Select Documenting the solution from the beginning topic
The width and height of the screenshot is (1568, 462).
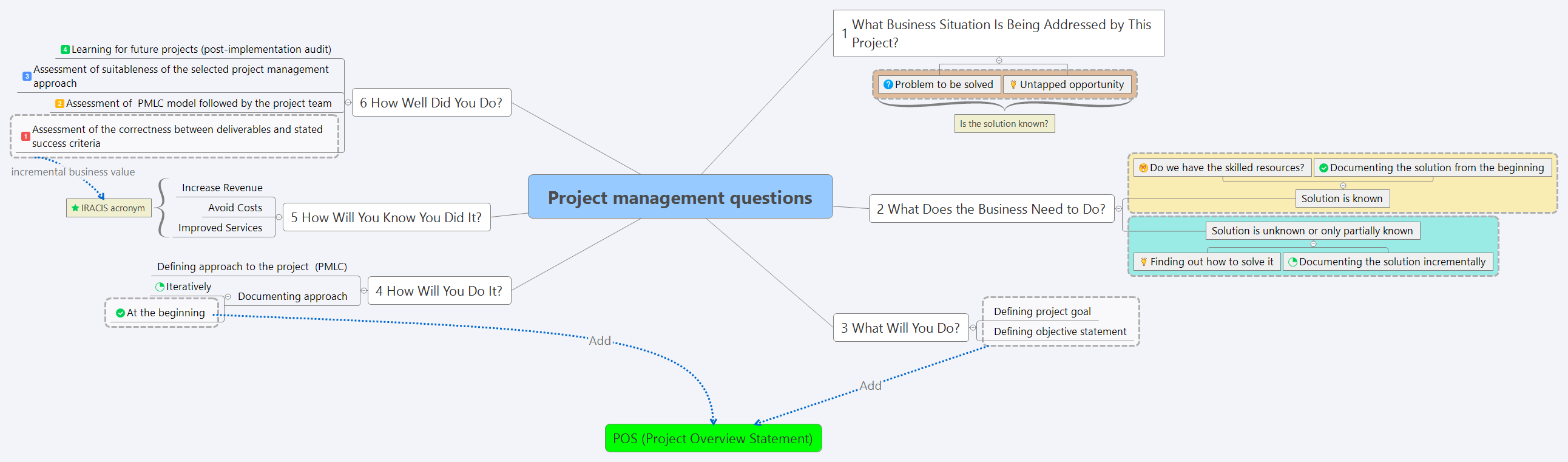click(1432, 168)
